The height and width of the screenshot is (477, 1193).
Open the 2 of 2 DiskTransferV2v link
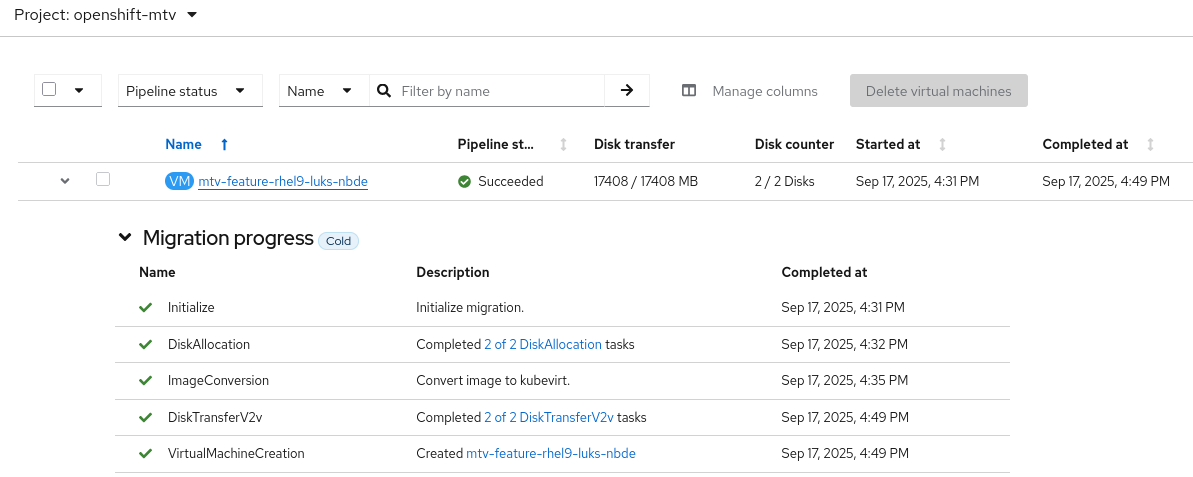[549, 417]
